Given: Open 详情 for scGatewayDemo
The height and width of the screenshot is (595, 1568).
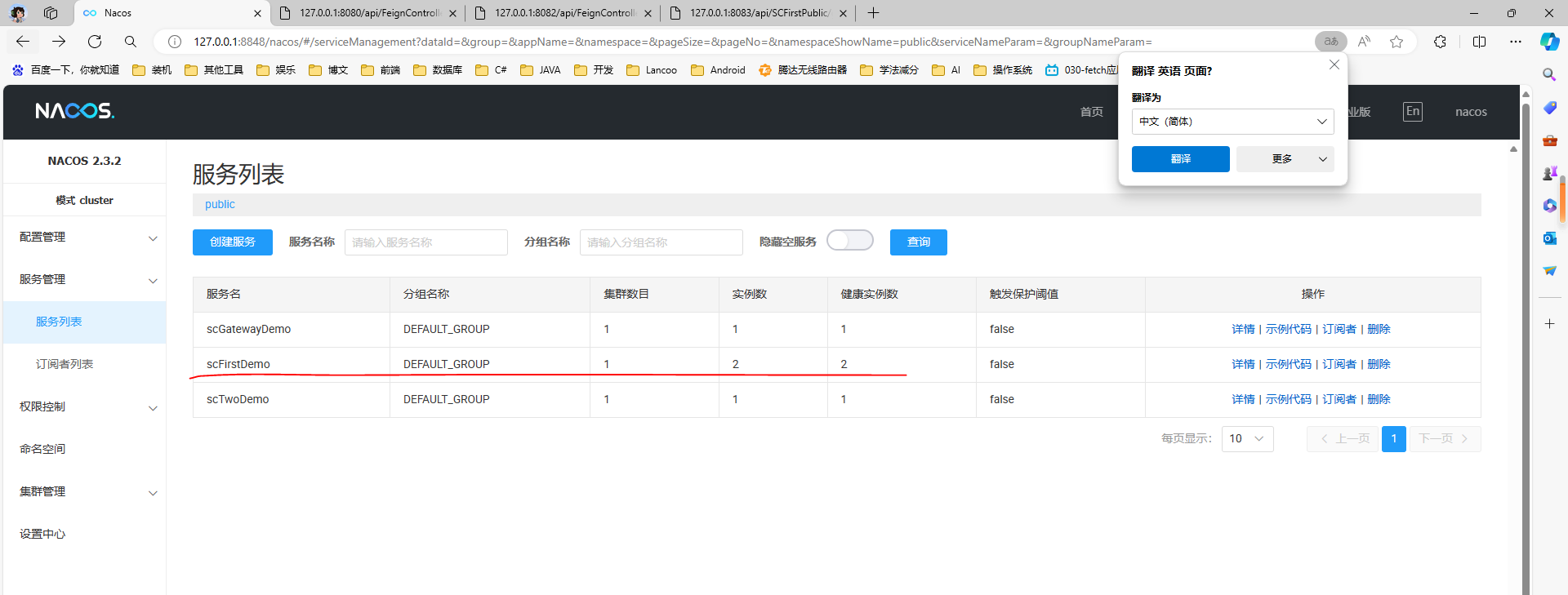Looking at the screenshot, I should (x=1243, y=329).
